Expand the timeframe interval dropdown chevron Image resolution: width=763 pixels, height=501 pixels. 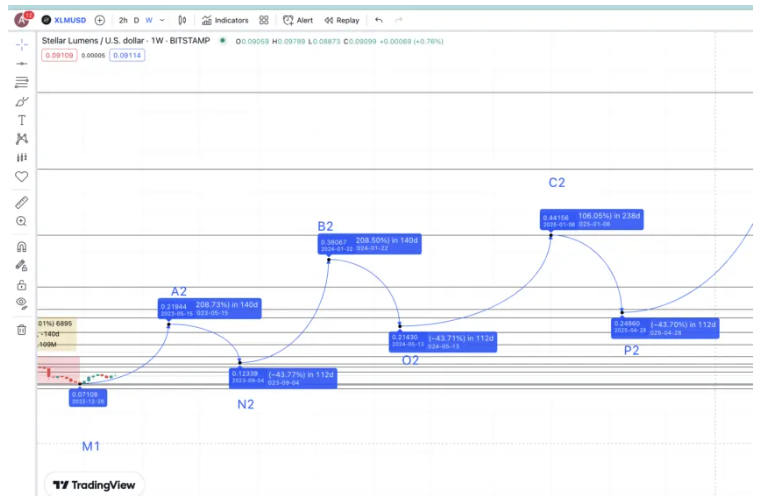coord(162,20)
